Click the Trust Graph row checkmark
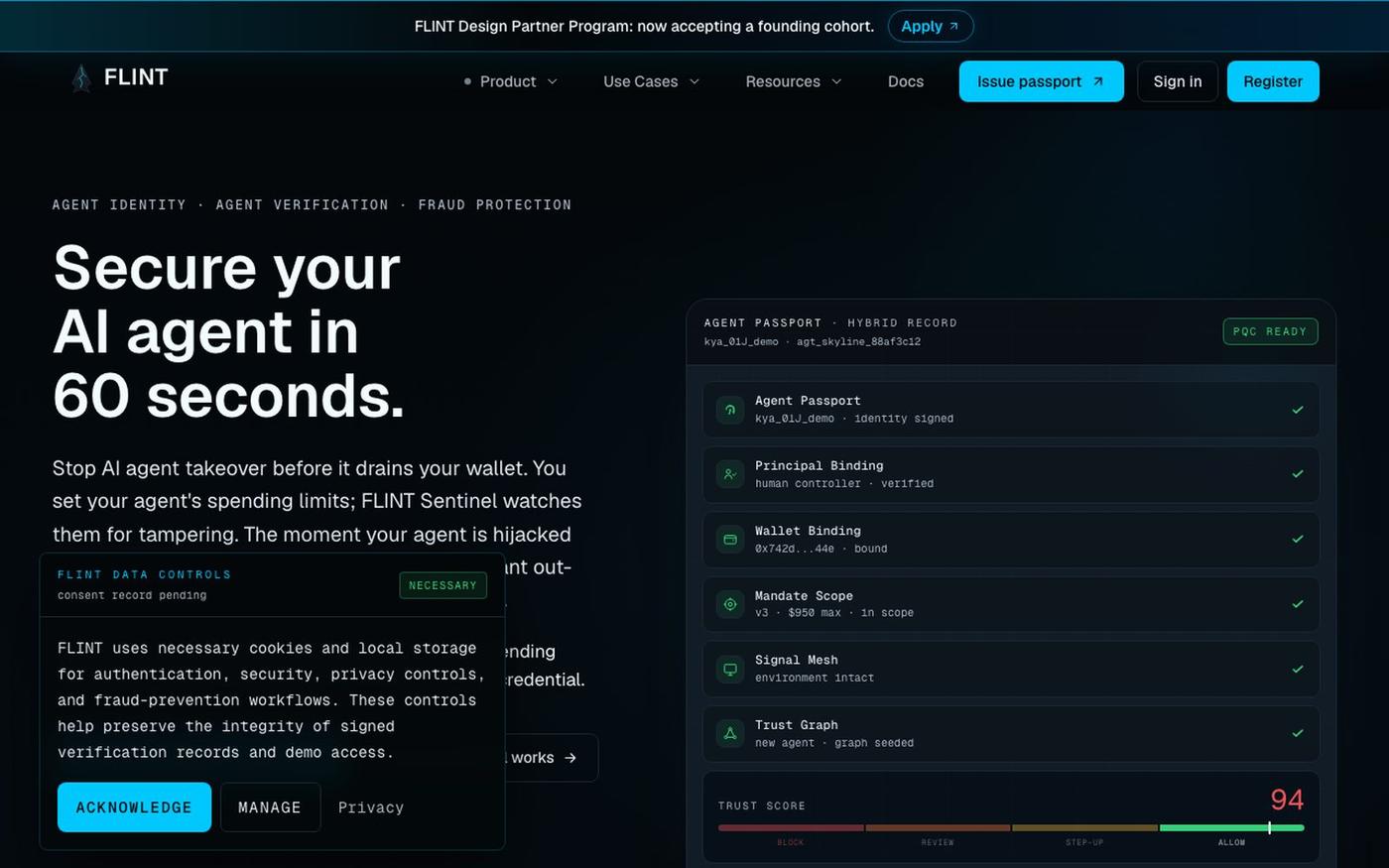Screen dimensions: 1389x868 click(x=1298, y=733)
